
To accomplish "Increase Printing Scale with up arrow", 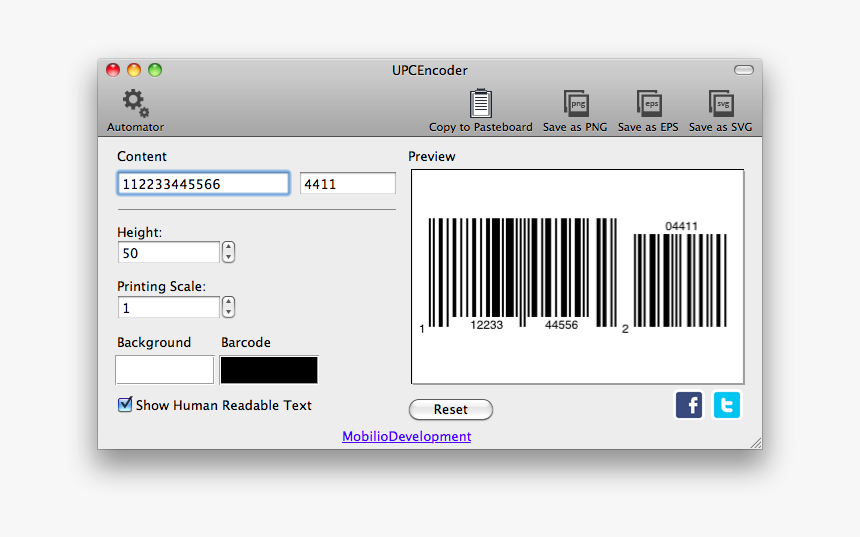I will [229, 302].
